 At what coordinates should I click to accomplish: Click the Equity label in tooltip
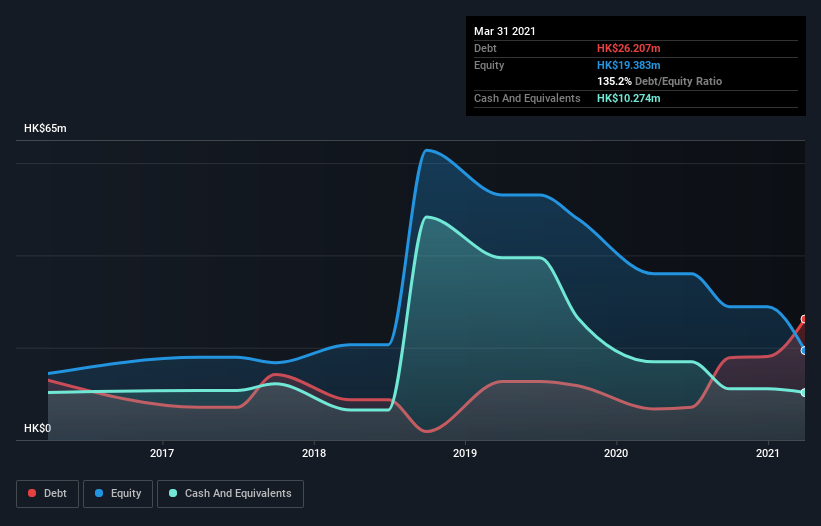tap(489, 65)
